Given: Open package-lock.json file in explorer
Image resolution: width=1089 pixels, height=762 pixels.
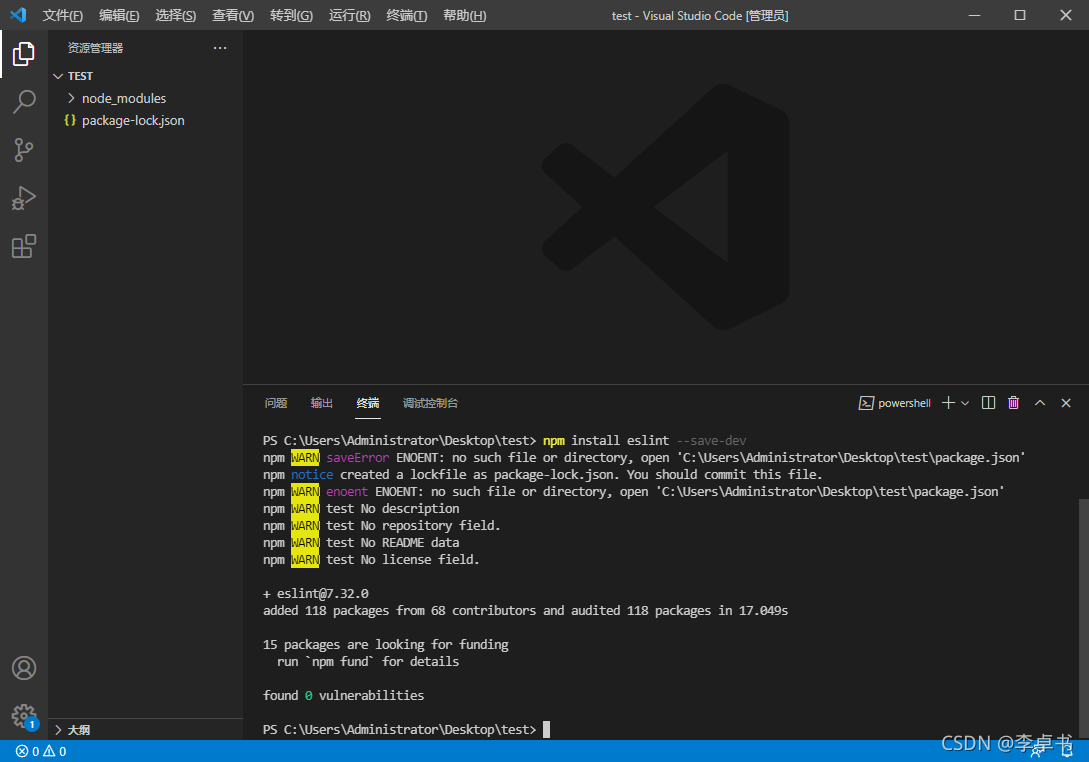Looking at the screenshot, I should tap(133, 120).
